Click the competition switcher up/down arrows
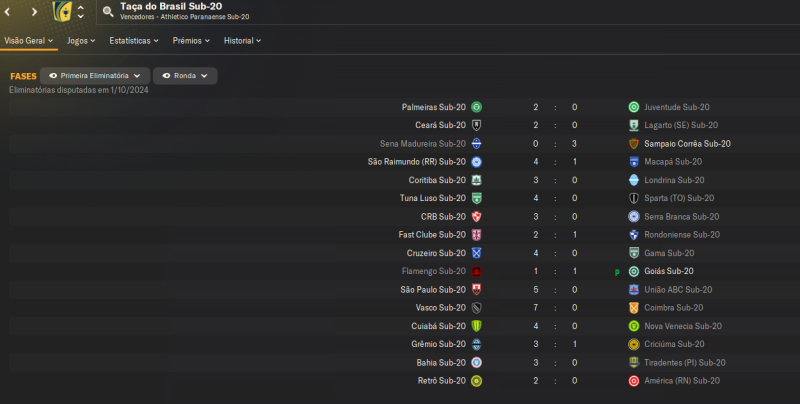800x404 pixels. tap(80, 12)
